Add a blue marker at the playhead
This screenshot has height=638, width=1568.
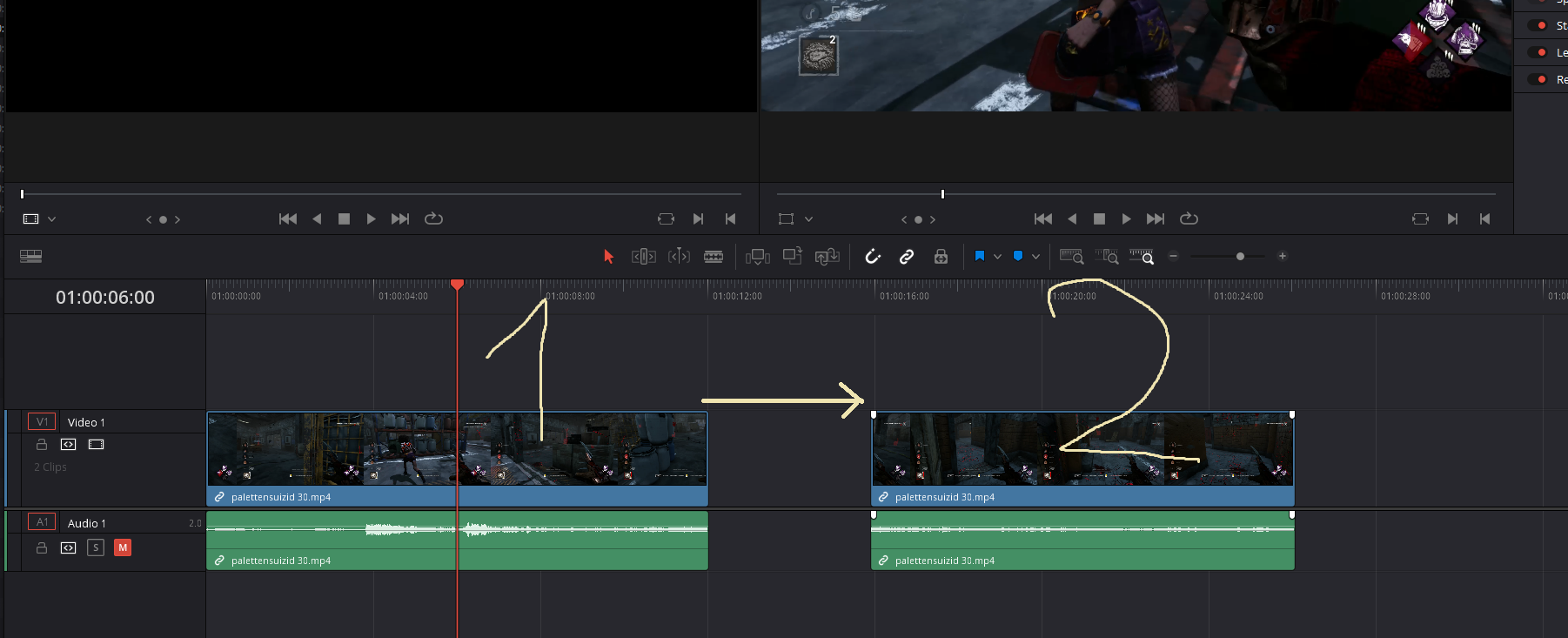click(x=1018, y=256)
